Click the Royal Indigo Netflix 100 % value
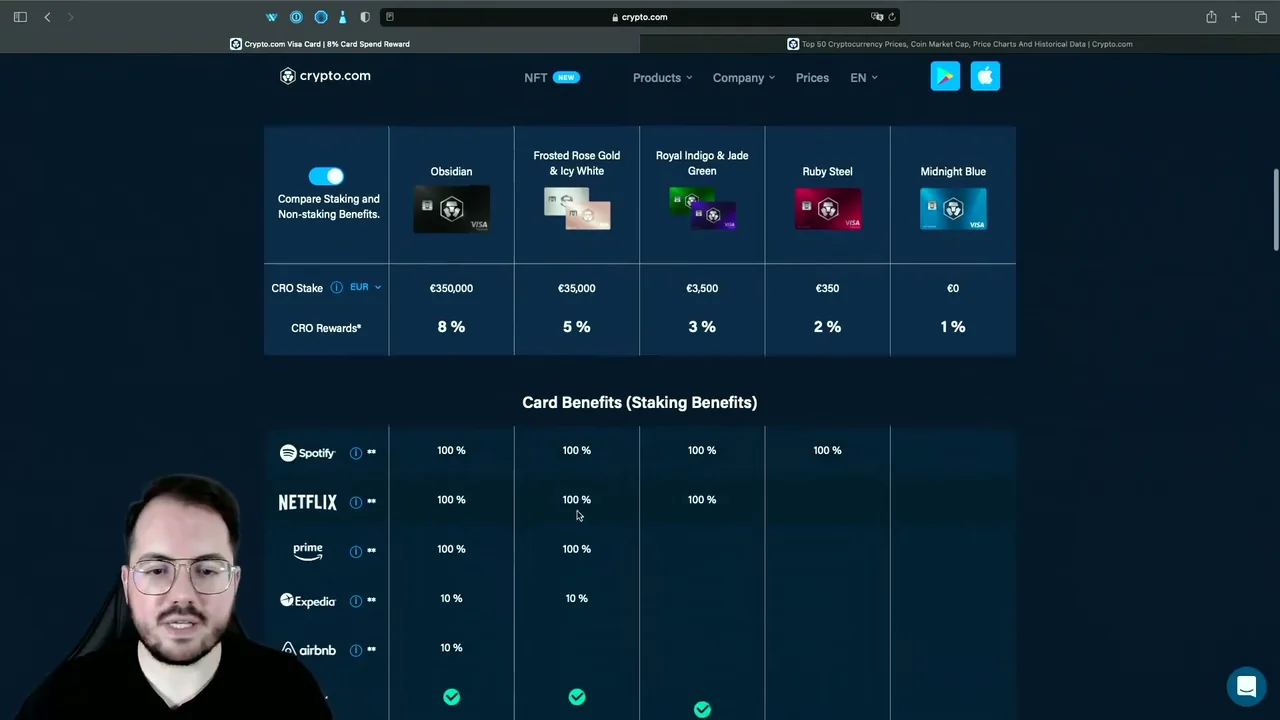This screenshot has height=720, width=1280. [702, 500]
